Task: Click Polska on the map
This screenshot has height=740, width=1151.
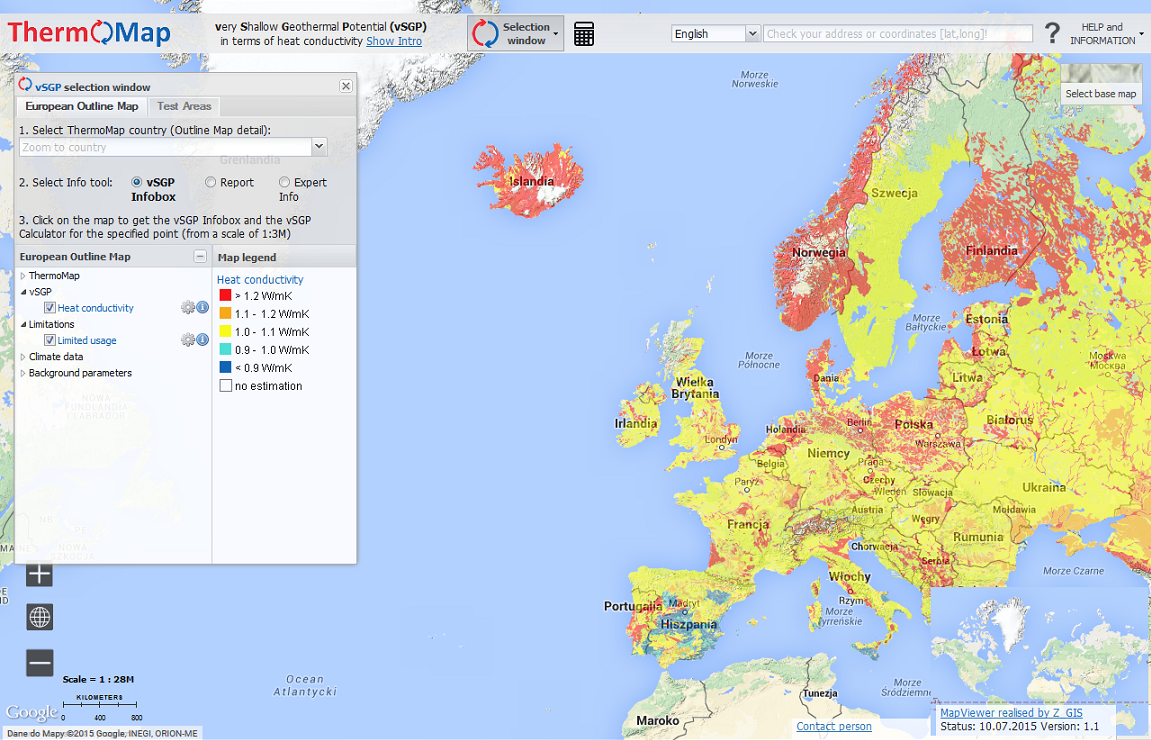Action: pyautogui.click(x=914, y=424)
